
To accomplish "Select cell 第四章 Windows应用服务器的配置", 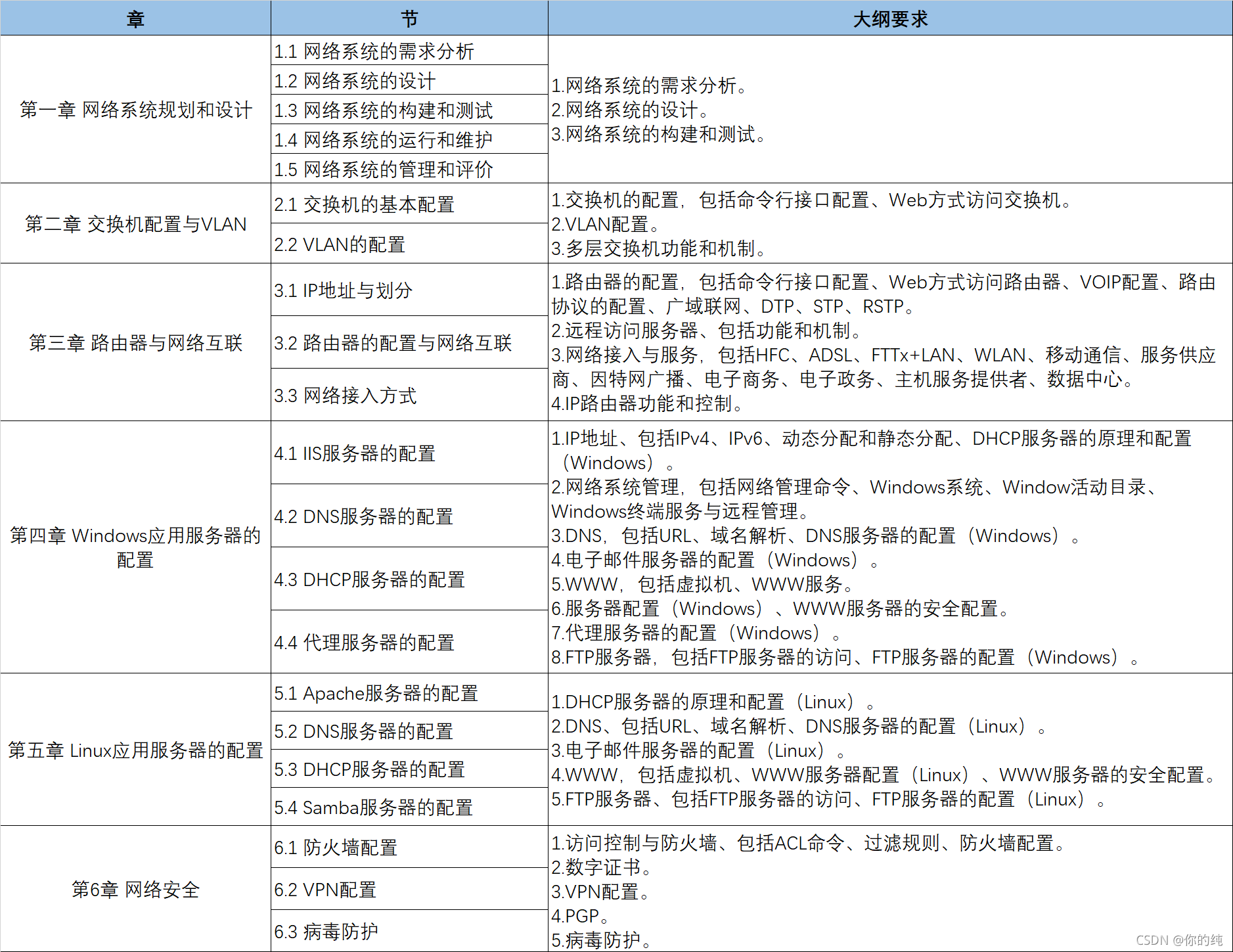I will (x=135, y=547).
